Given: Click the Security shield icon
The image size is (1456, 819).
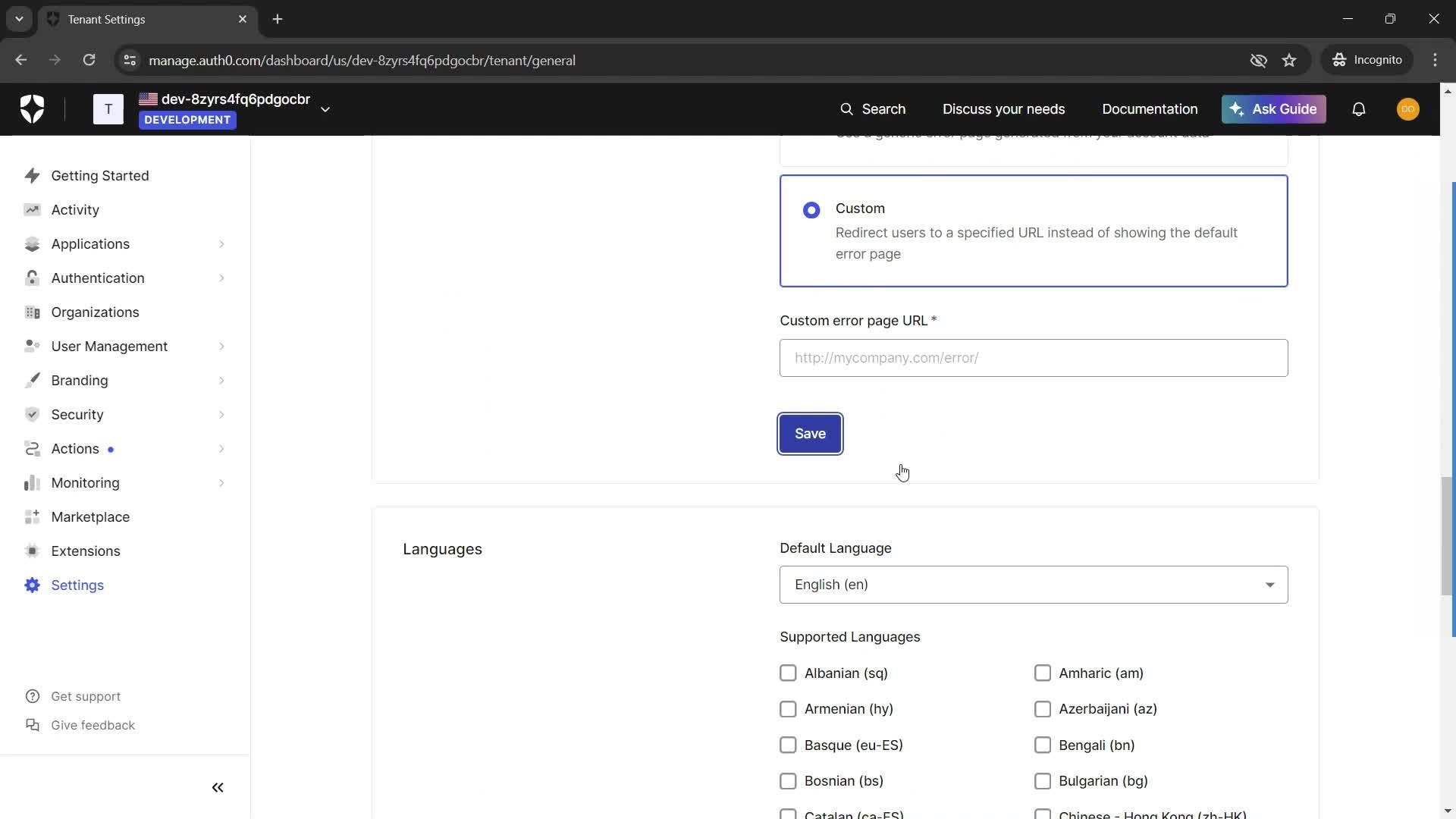Looking at the screenshot, I should coord(32,415).
